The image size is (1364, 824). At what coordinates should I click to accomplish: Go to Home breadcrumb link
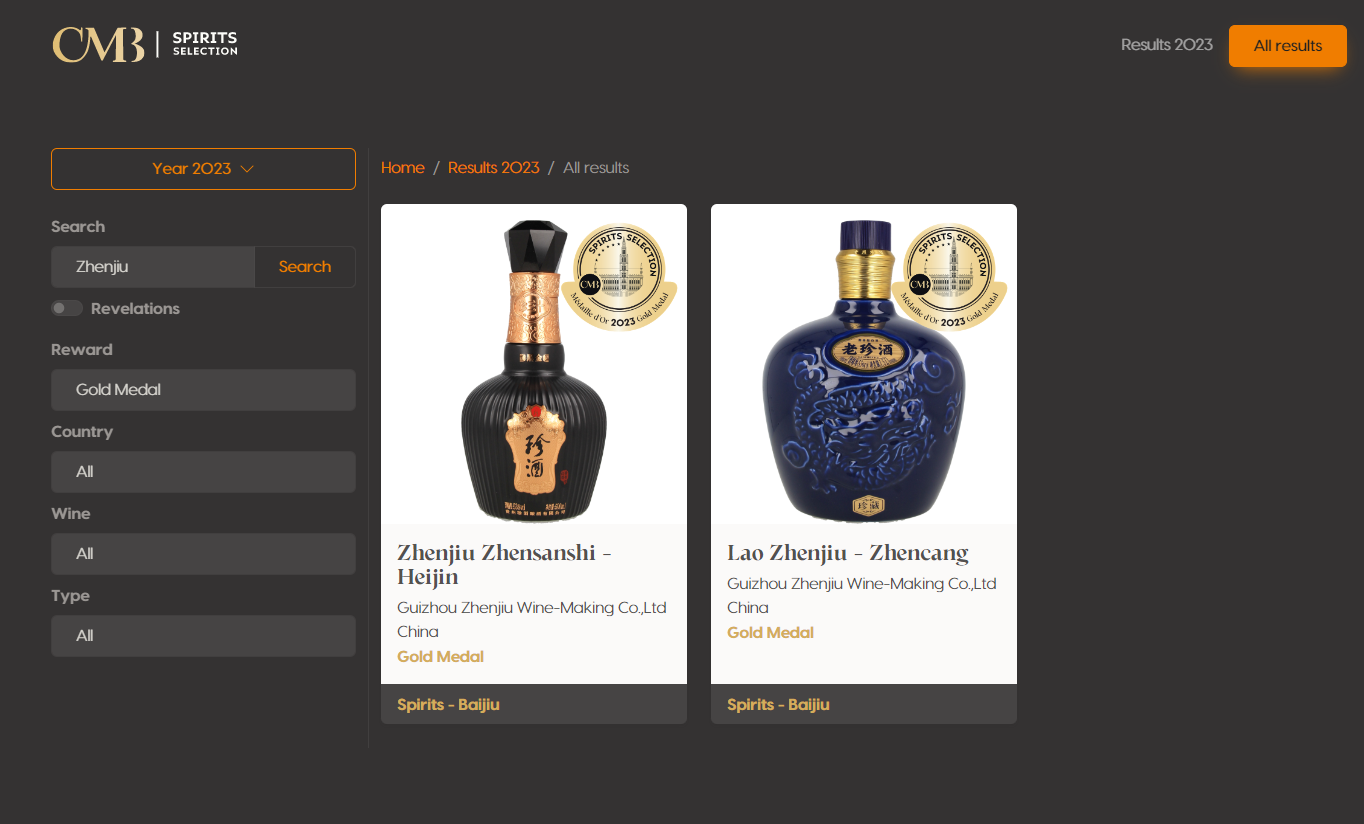[403, 168]
